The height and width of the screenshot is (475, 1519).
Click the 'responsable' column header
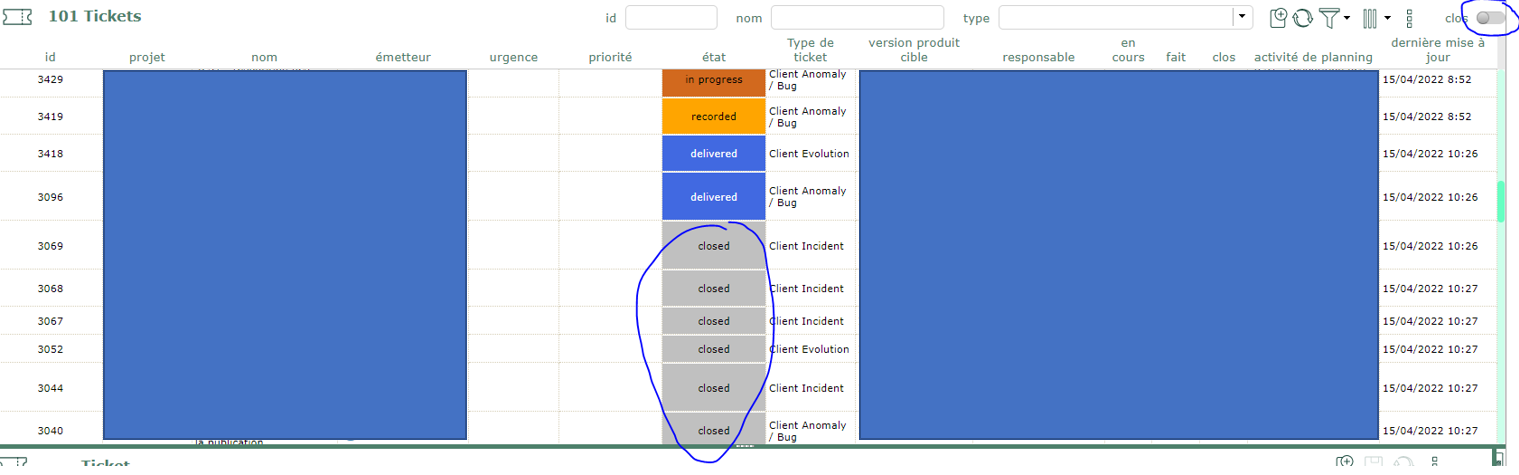(1038, 57)
